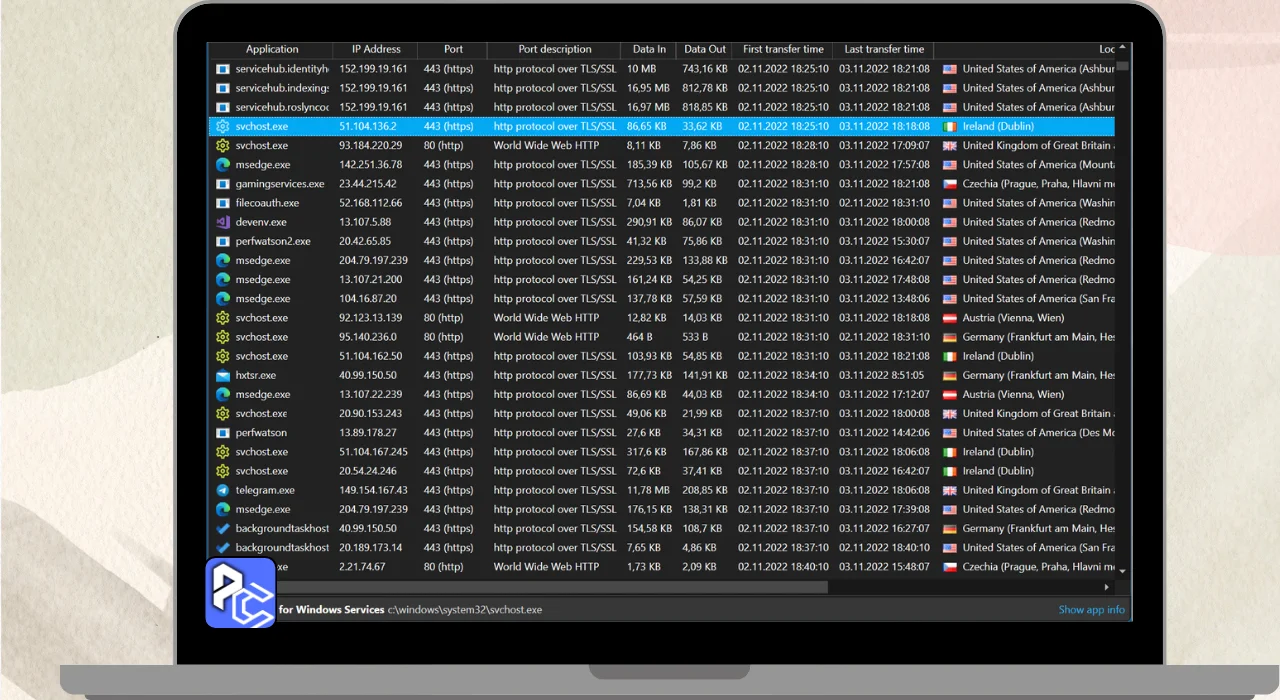This screenshot has height=700, width=1280.
Task: Click the perfwatson2.exe application icon
Action: tap(223, 241)
